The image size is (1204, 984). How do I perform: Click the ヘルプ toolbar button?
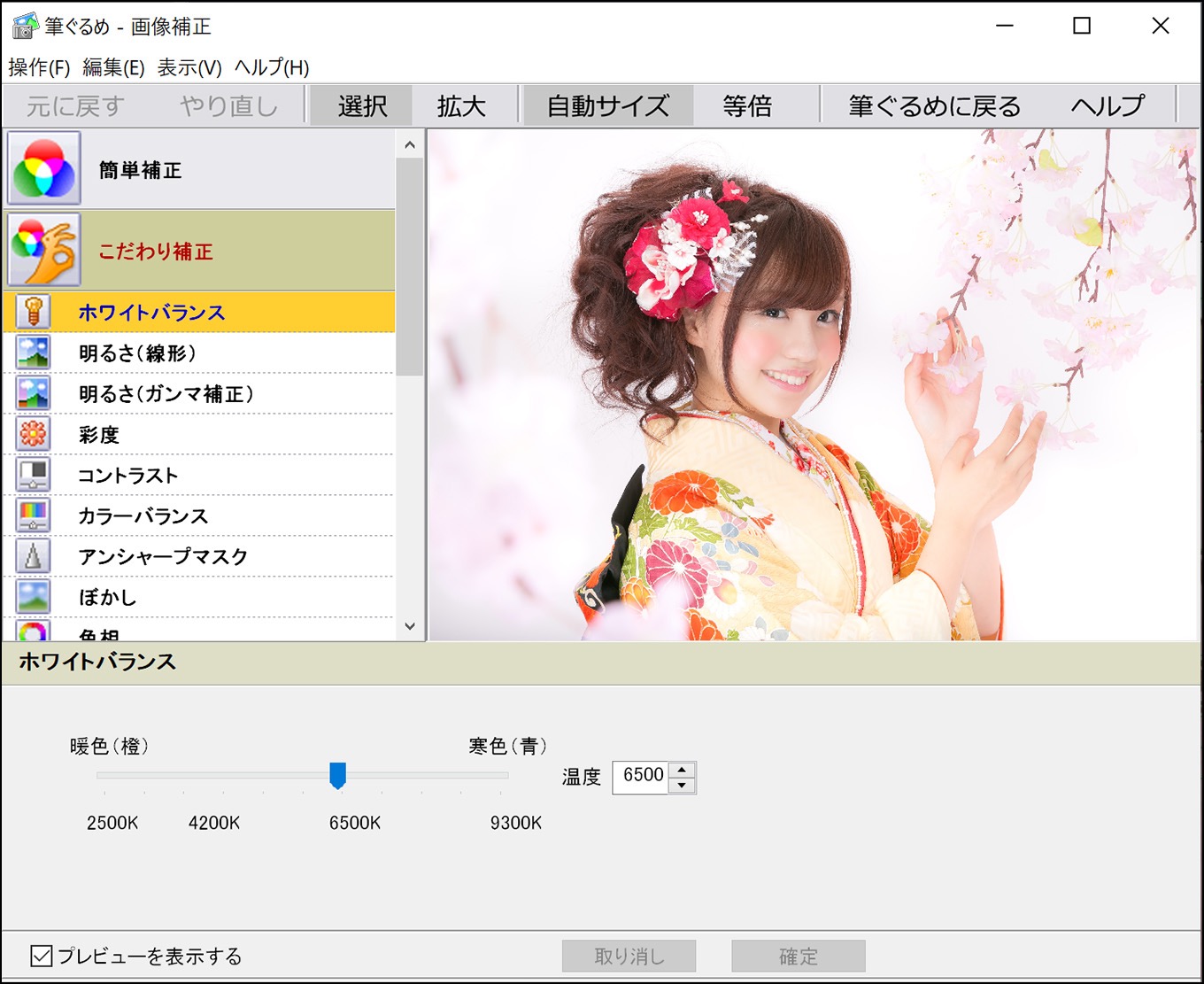click(1108, 106)
